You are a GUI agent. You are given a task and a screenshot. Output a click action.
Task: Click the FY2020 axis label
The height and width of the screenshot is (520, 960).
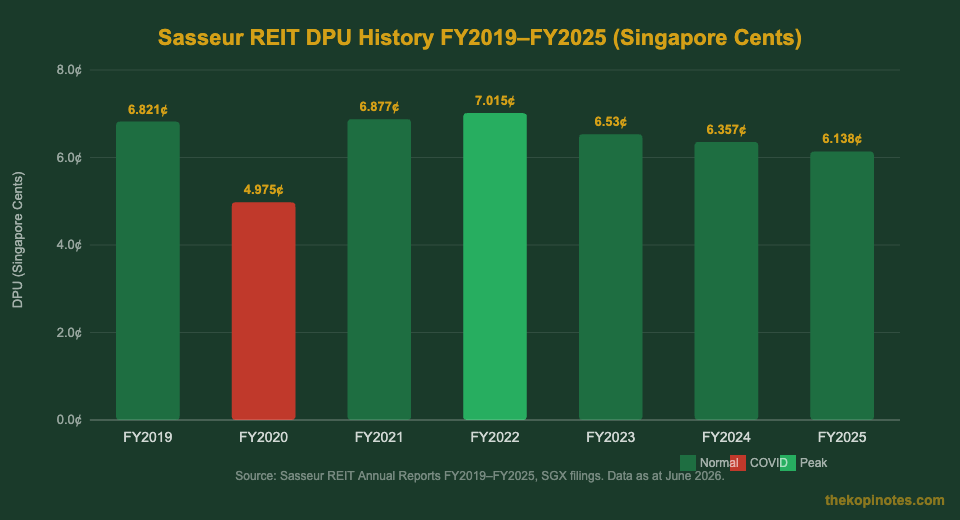263,437
